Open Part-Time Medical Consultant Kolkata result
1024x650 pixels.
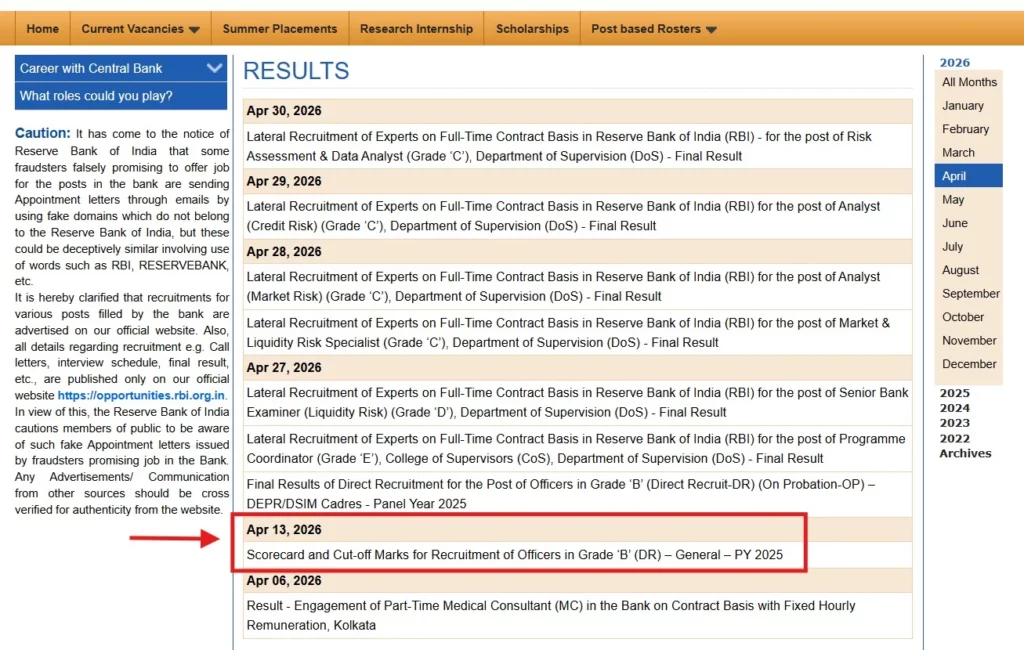pos(551,615)
